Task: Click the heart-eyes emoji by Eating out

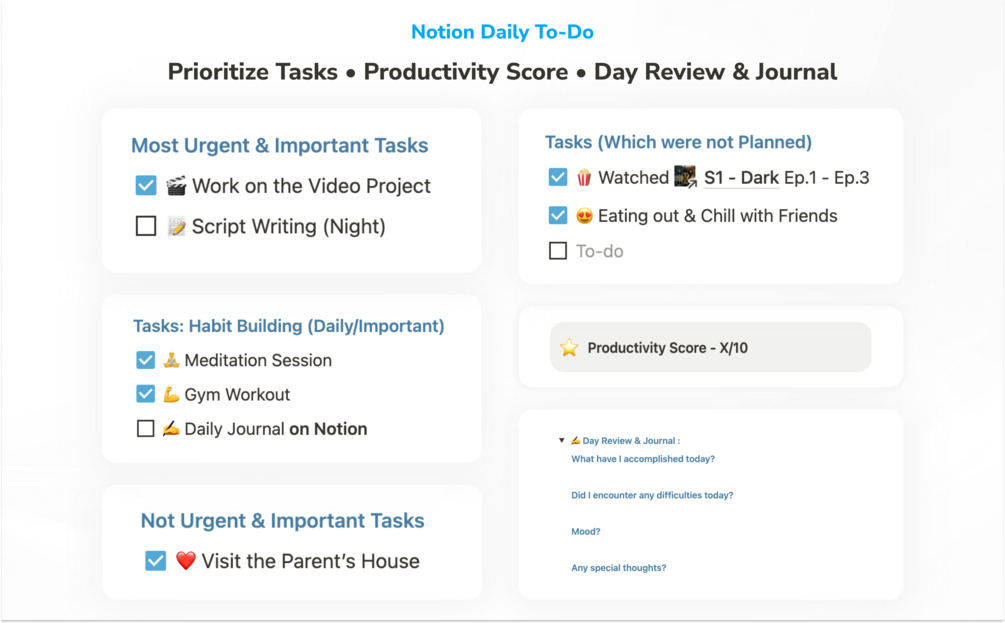Action: pos(584,216)
